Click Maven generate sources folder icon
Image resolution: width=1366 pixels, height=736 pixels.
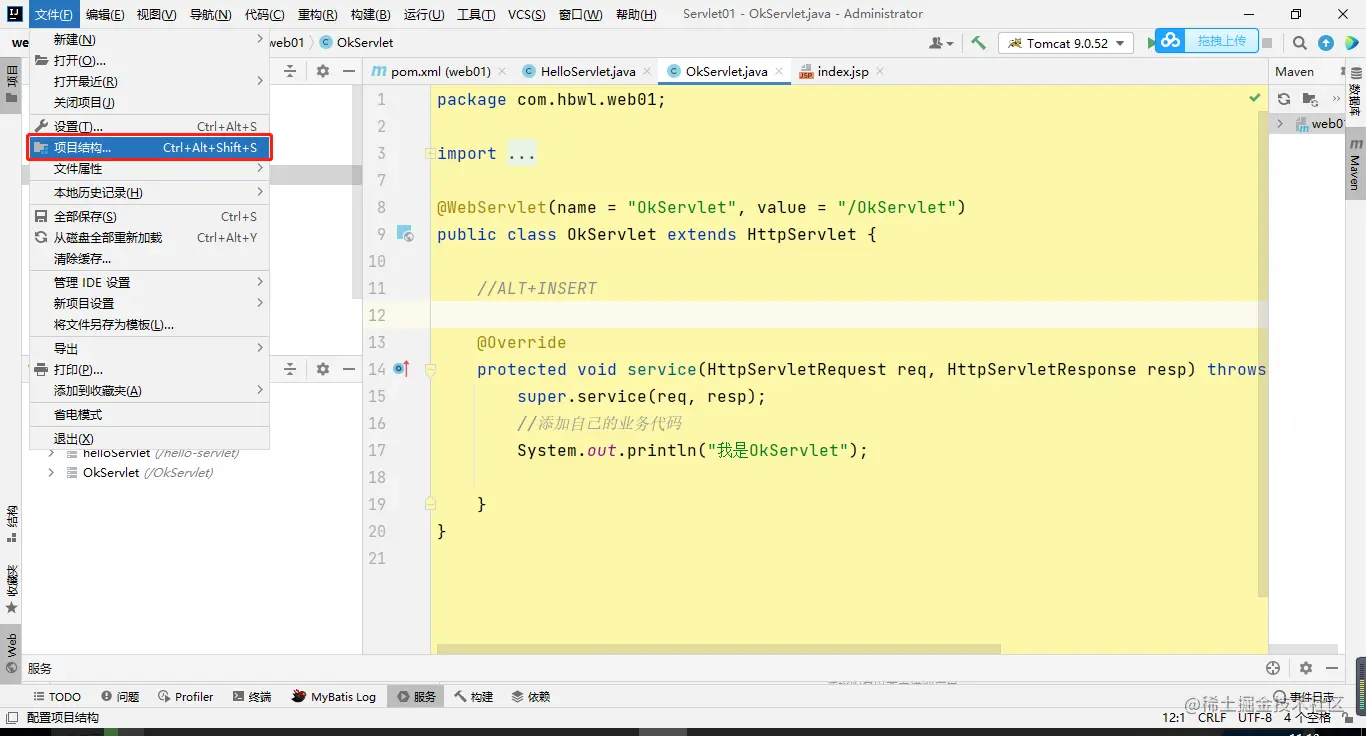point(1312,99)
